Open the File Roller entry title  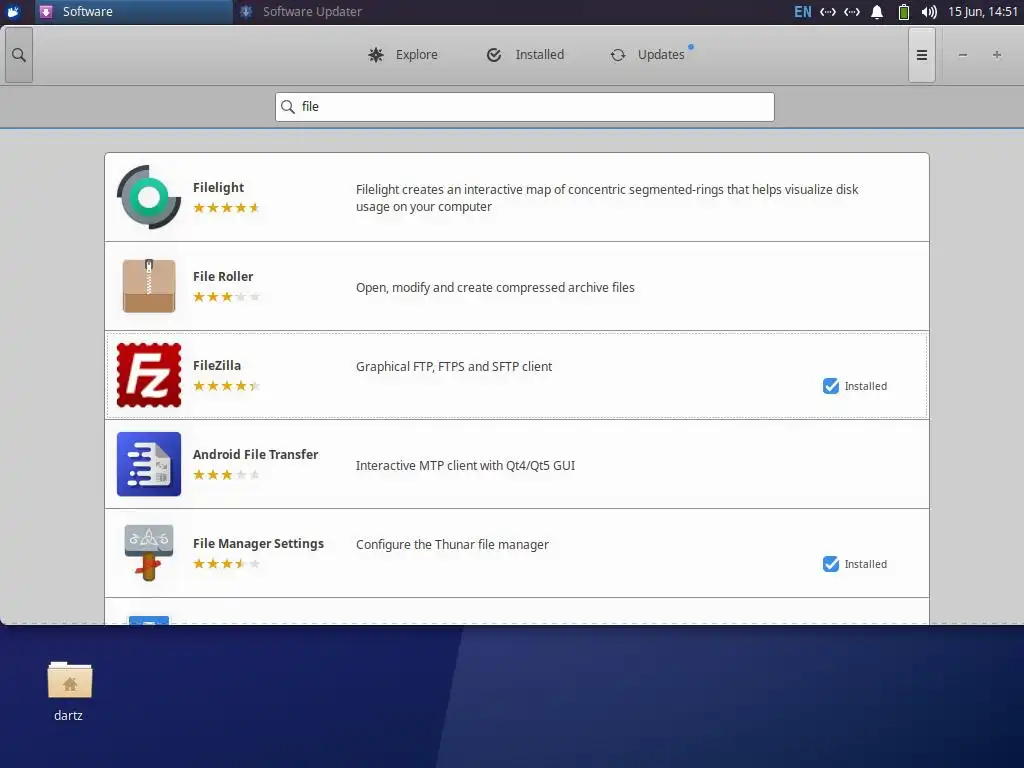pyautogui.click(x=223, y=276)
